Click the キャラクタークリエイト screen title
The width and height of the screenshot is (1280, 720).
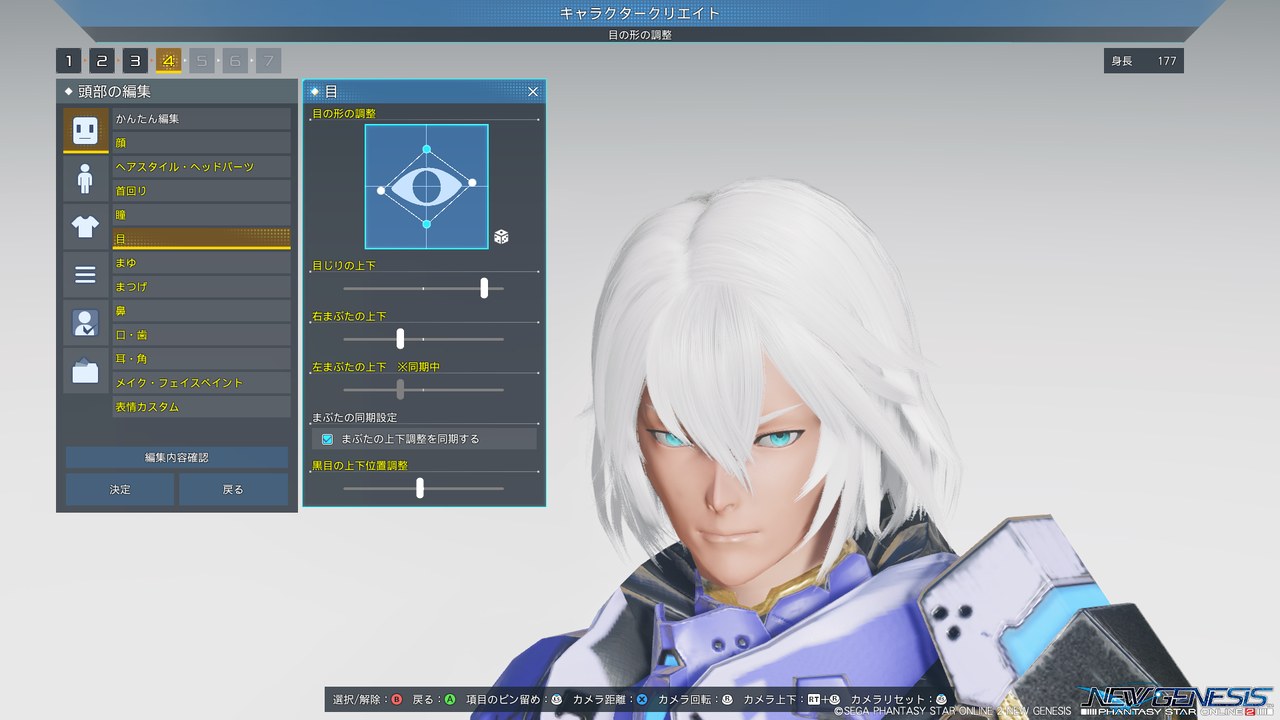tap(640, 13)
